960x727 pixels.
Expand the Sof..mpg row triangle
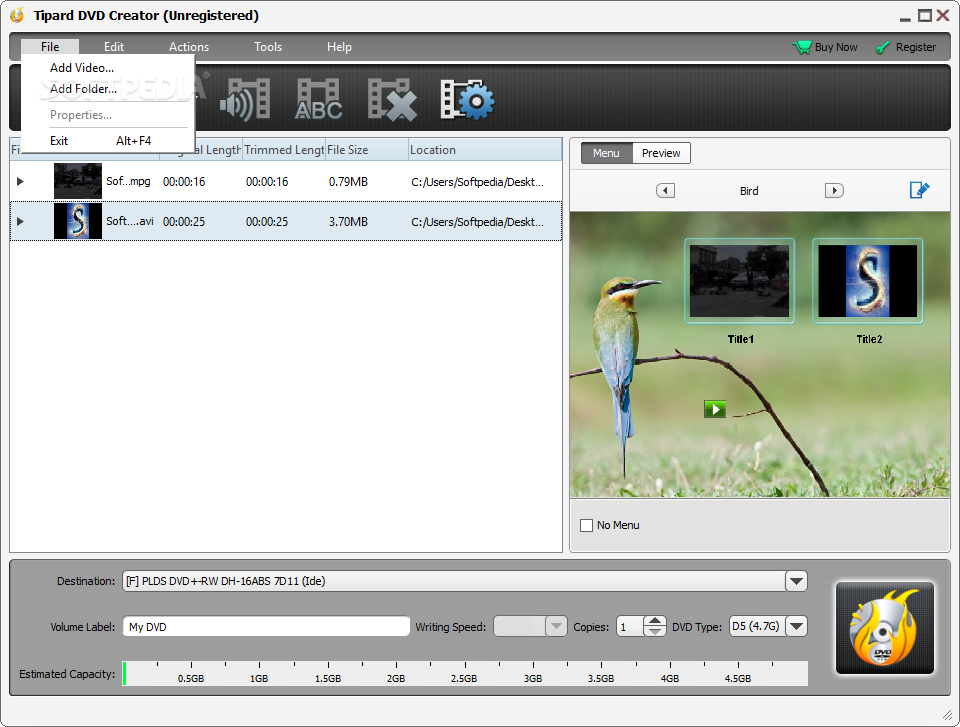coord(20,181)
